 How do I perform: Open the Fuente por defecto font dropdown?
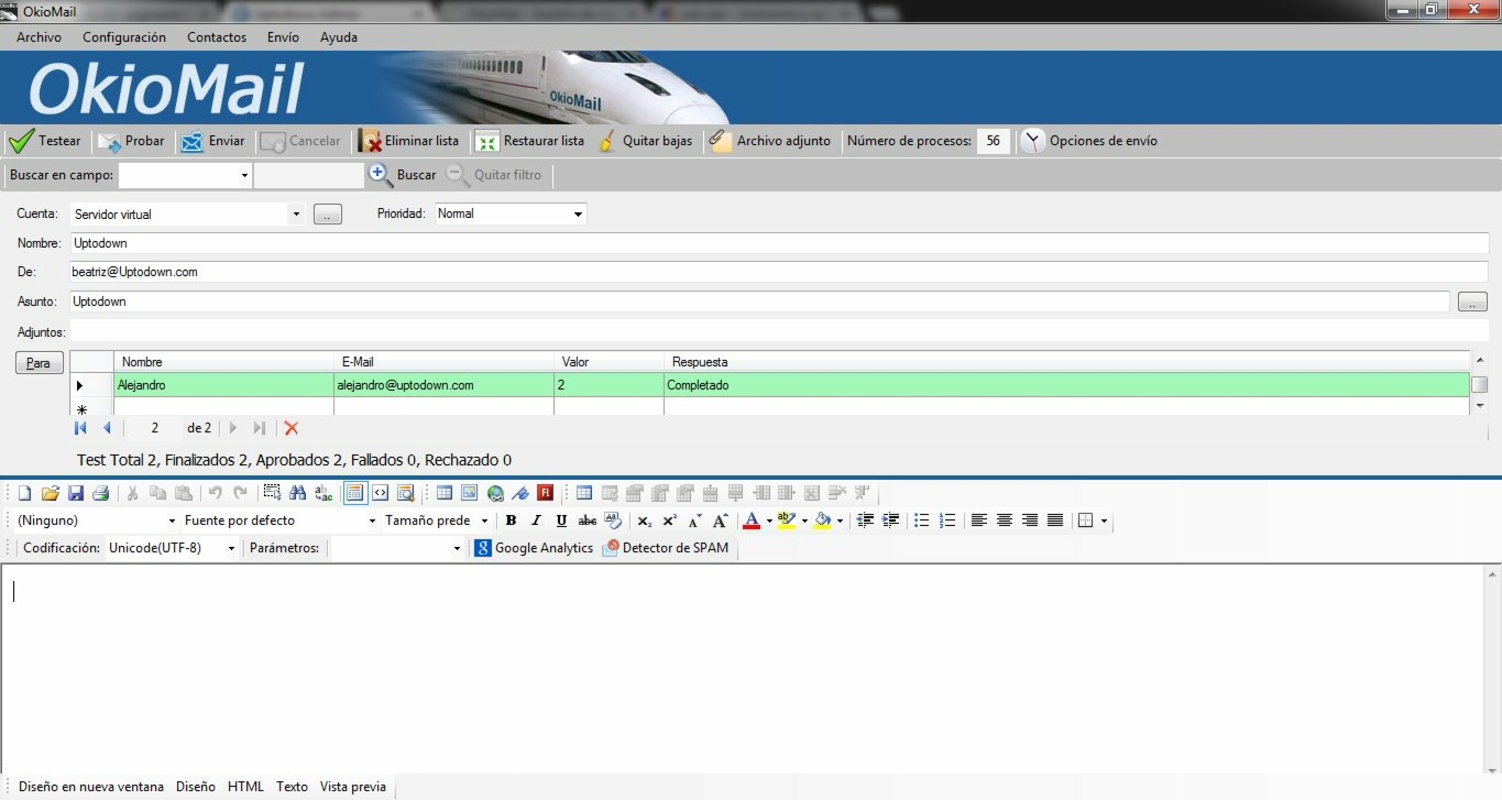279,521
